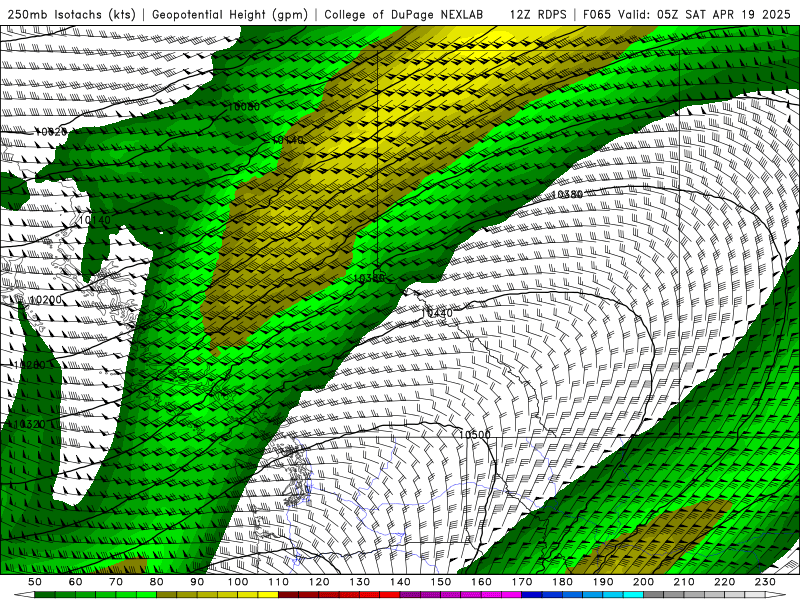Click the 170 value on color scale
800x600 pixels.
(522, 582)
